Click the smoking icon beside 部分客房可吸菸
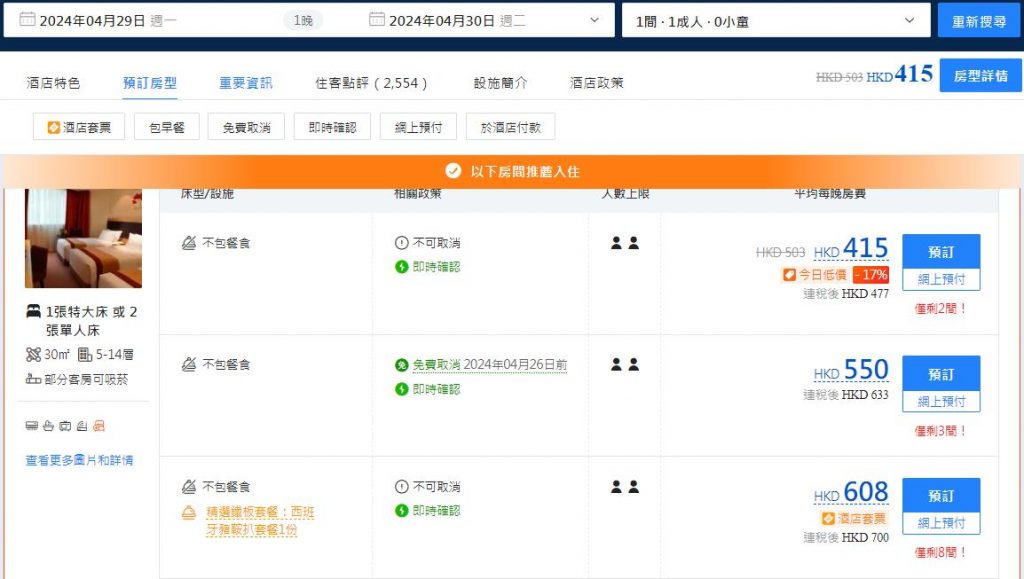The image size is (1024, 579). pos(33,379)
